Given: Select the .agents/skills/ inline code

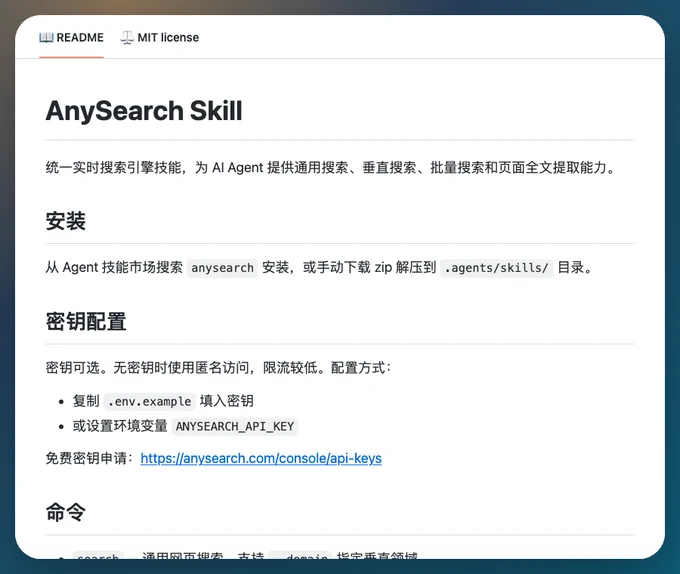Looking at the screenshot, I should pos(497,268).
